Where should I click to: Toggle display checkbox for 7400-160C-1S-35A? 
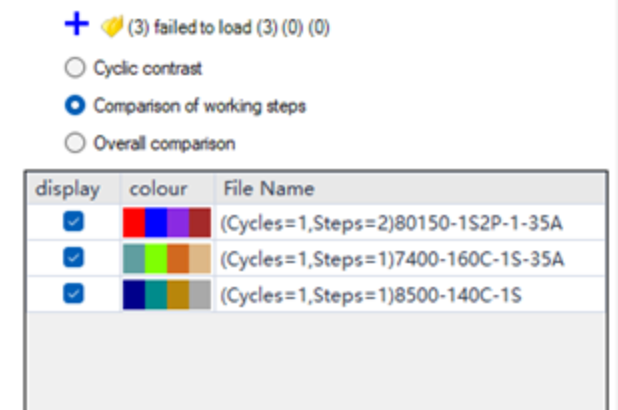coord(73,258)
